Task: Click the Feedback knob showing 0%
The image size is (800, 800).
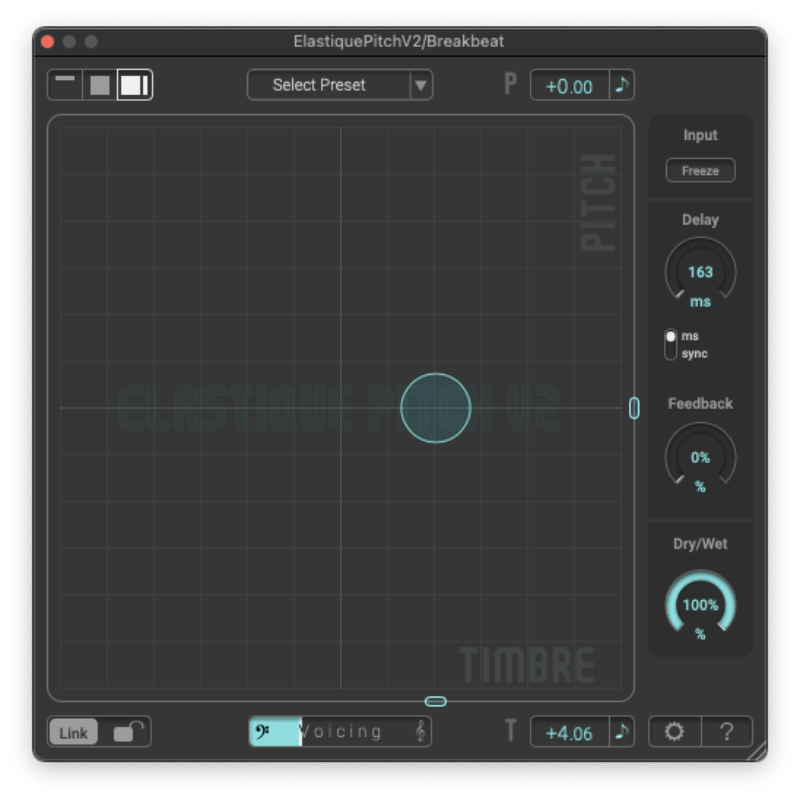Action: click(x=700, y=458)
